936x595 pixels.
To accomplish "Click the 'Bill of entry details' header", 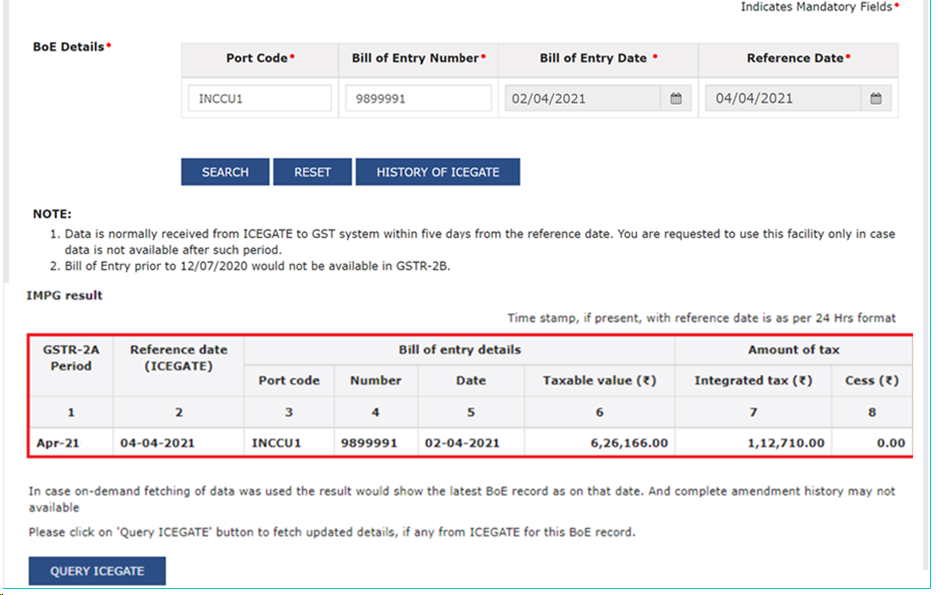I will point(460,350).
